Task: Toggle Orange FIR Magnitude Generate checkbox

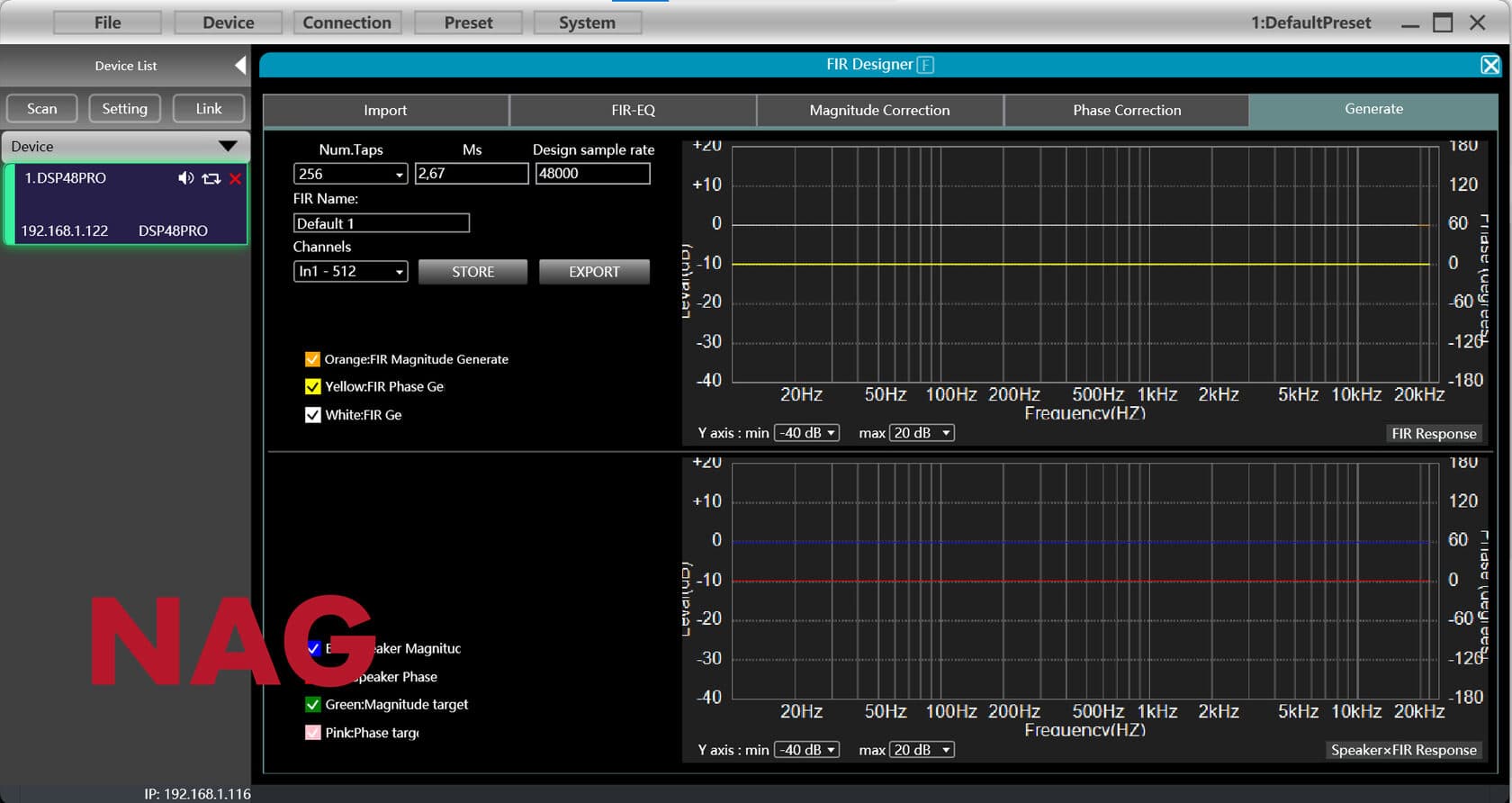Action: click(x=312, y=359)
